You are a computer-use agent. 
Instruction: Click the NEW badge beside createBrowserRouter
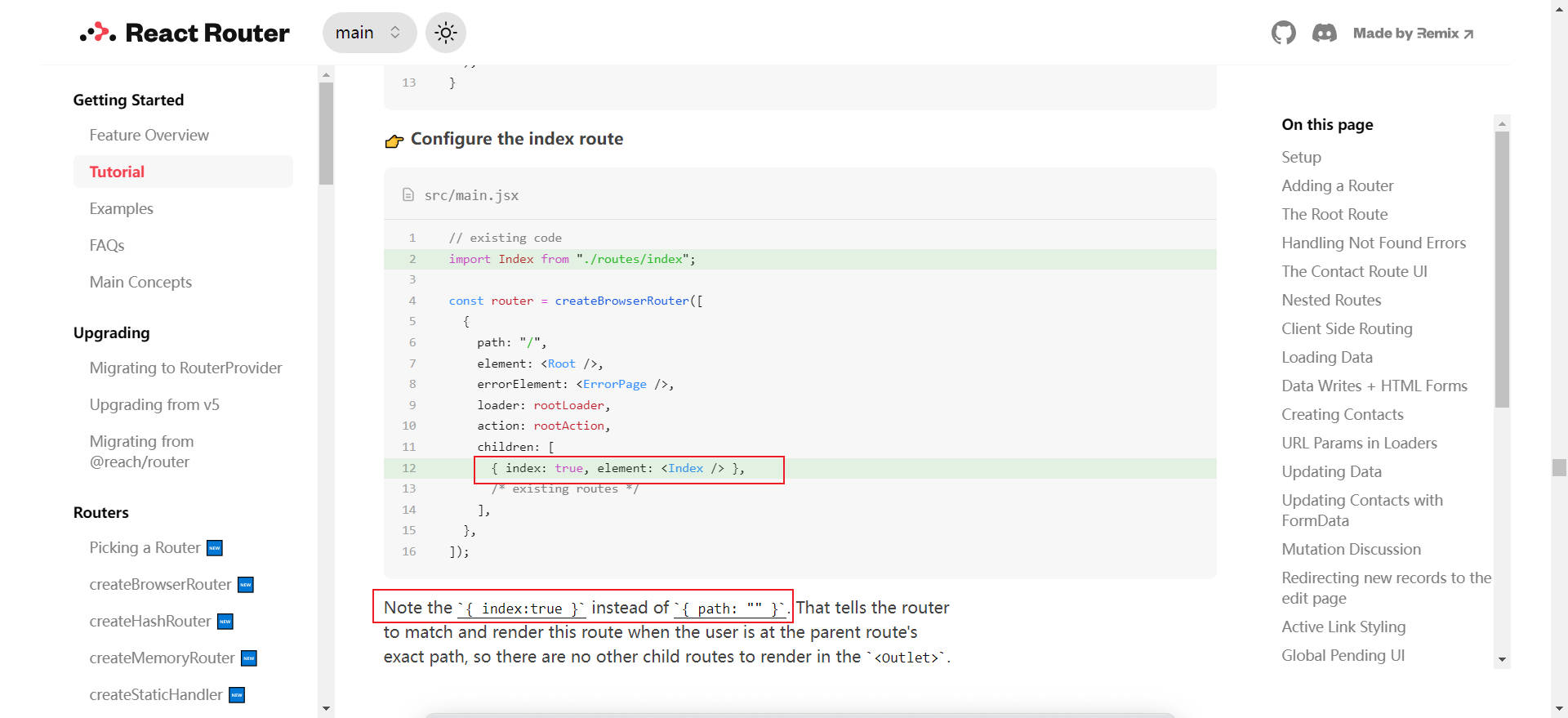[x=246, y=585]
